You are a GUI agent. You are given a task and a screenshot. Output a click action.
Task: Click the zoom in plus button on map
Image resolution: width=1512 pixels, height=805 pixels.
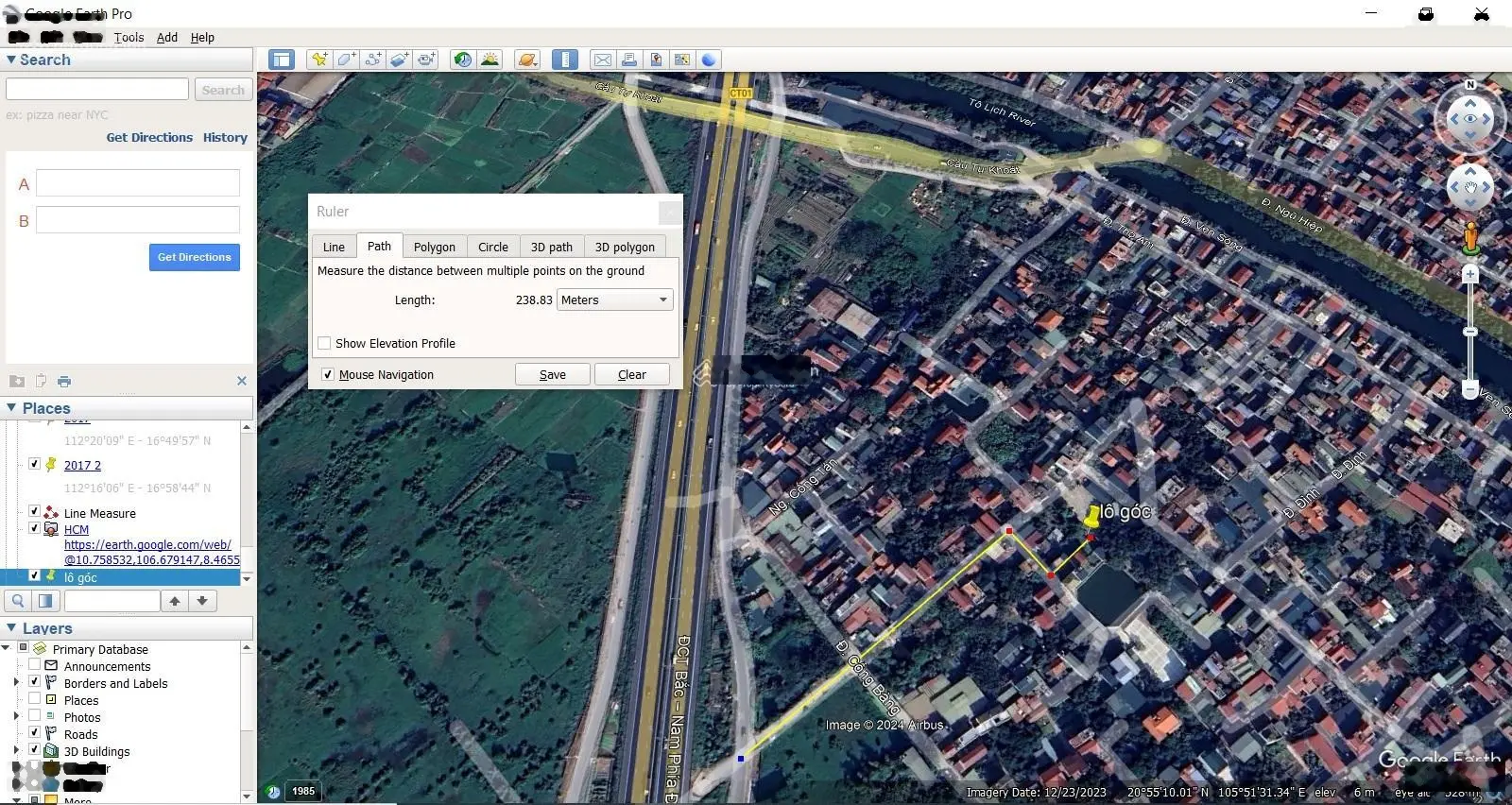[x=1469, y=274]
